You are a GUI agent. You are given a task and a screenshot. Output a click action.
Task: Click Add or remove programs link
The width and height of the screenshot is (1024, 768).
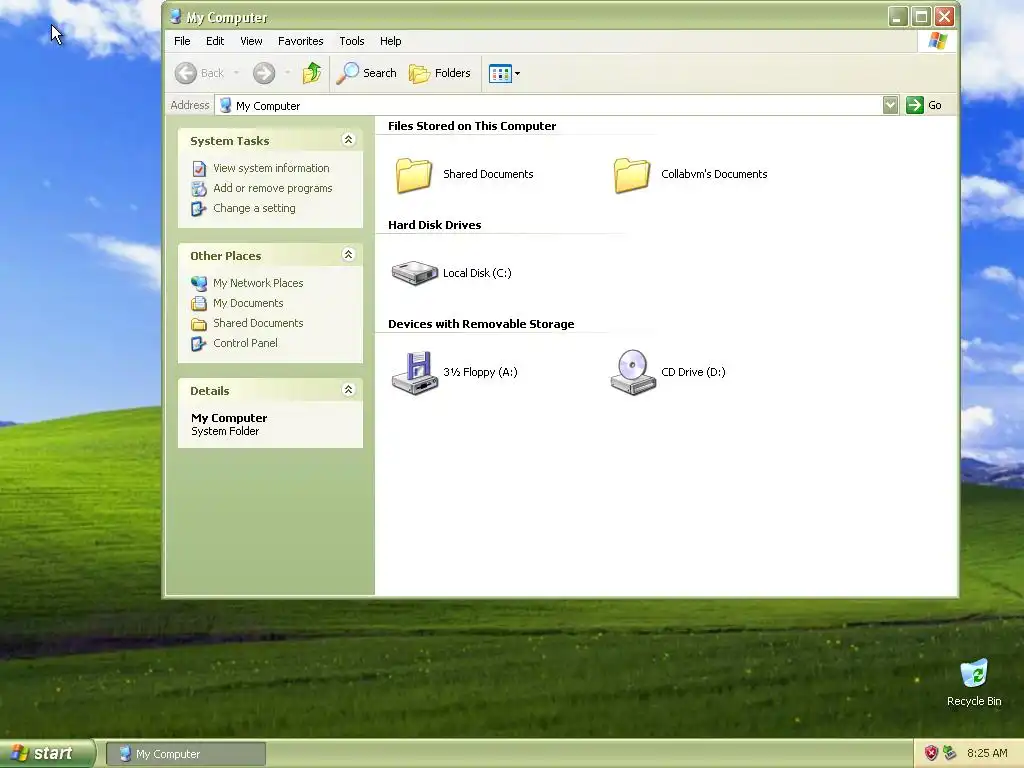(x=272, y=188)
